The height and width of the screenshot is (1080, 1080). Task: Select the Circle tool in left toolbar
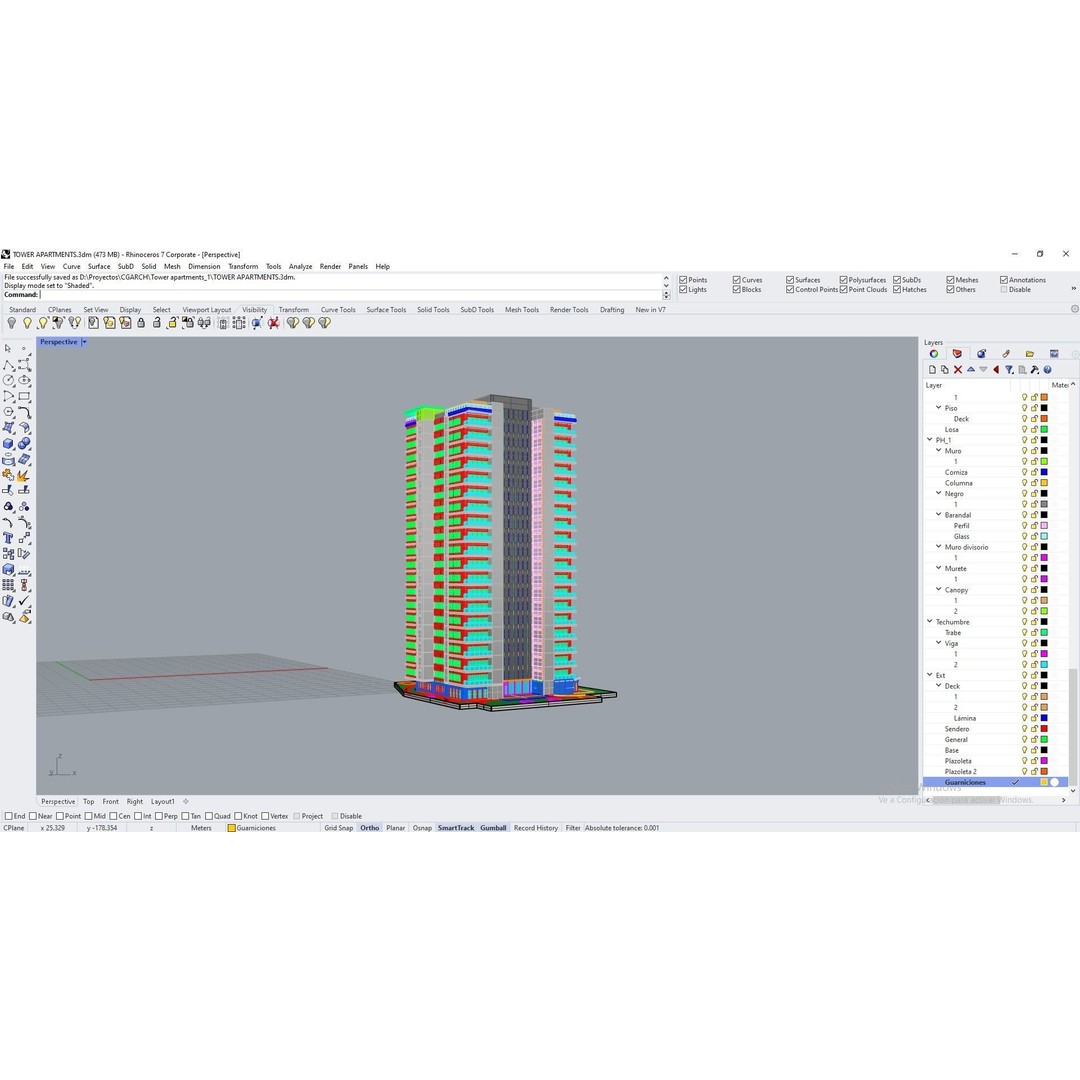pos(8,380)
